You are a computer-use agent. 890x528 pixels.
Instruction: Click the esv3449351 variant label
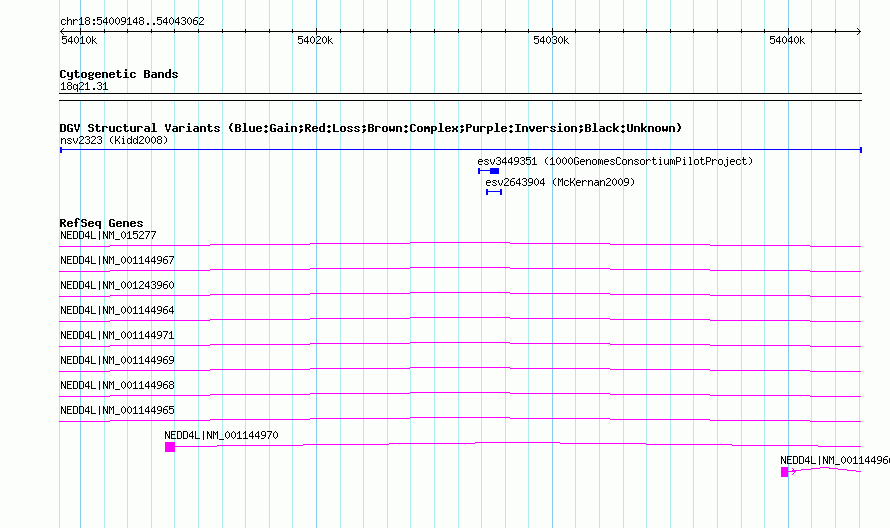(615, 161)
